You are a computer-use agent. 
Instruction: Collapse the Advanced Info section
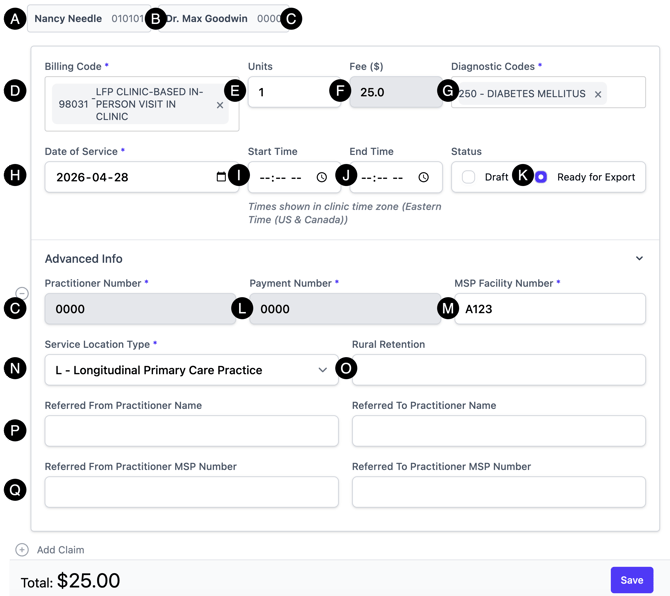(x=639, y=258)
